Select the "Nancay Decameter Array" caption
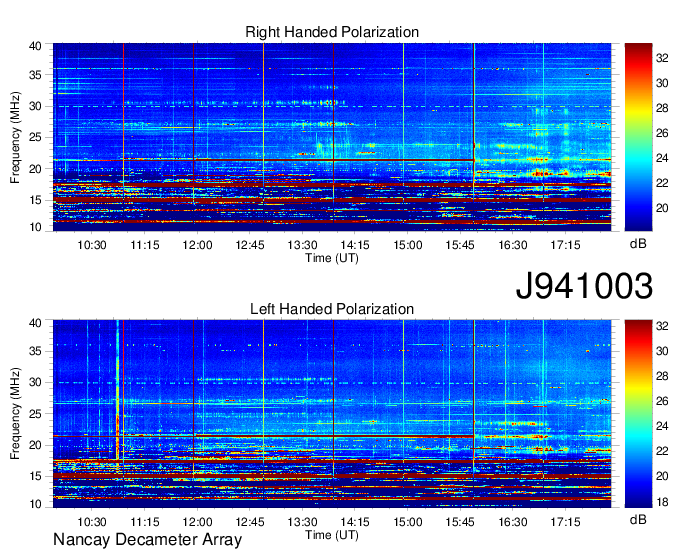 [147, 540]
